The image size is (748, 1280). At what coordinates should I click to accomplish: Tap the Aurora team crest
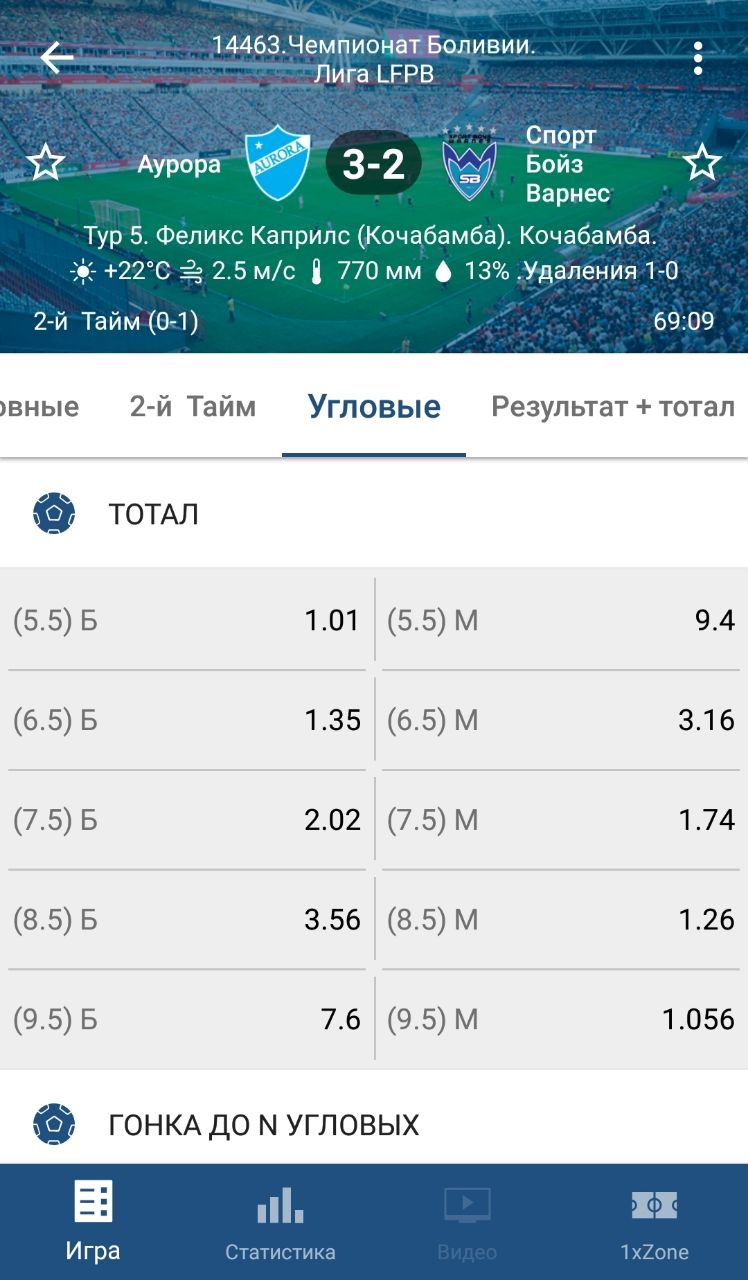pos(278,163)
